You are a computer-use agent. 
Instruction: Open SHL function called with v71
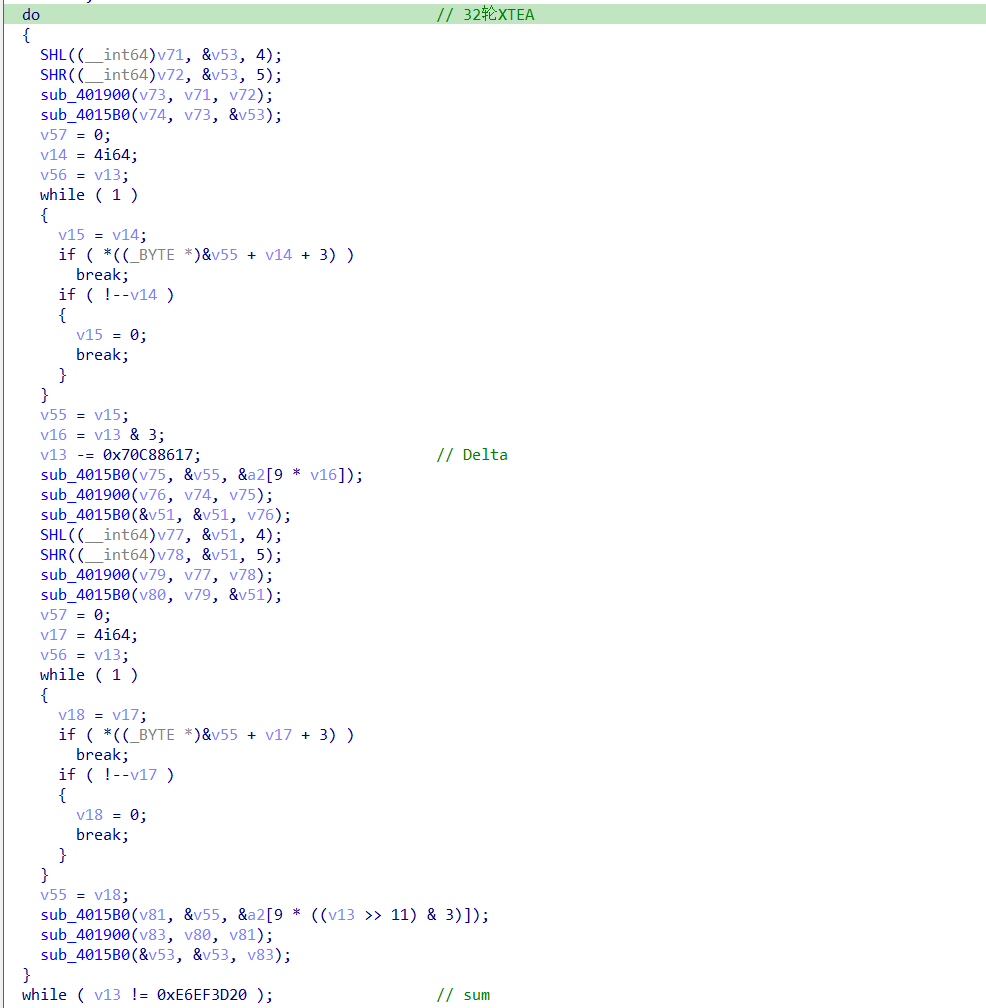pos(53,55)
